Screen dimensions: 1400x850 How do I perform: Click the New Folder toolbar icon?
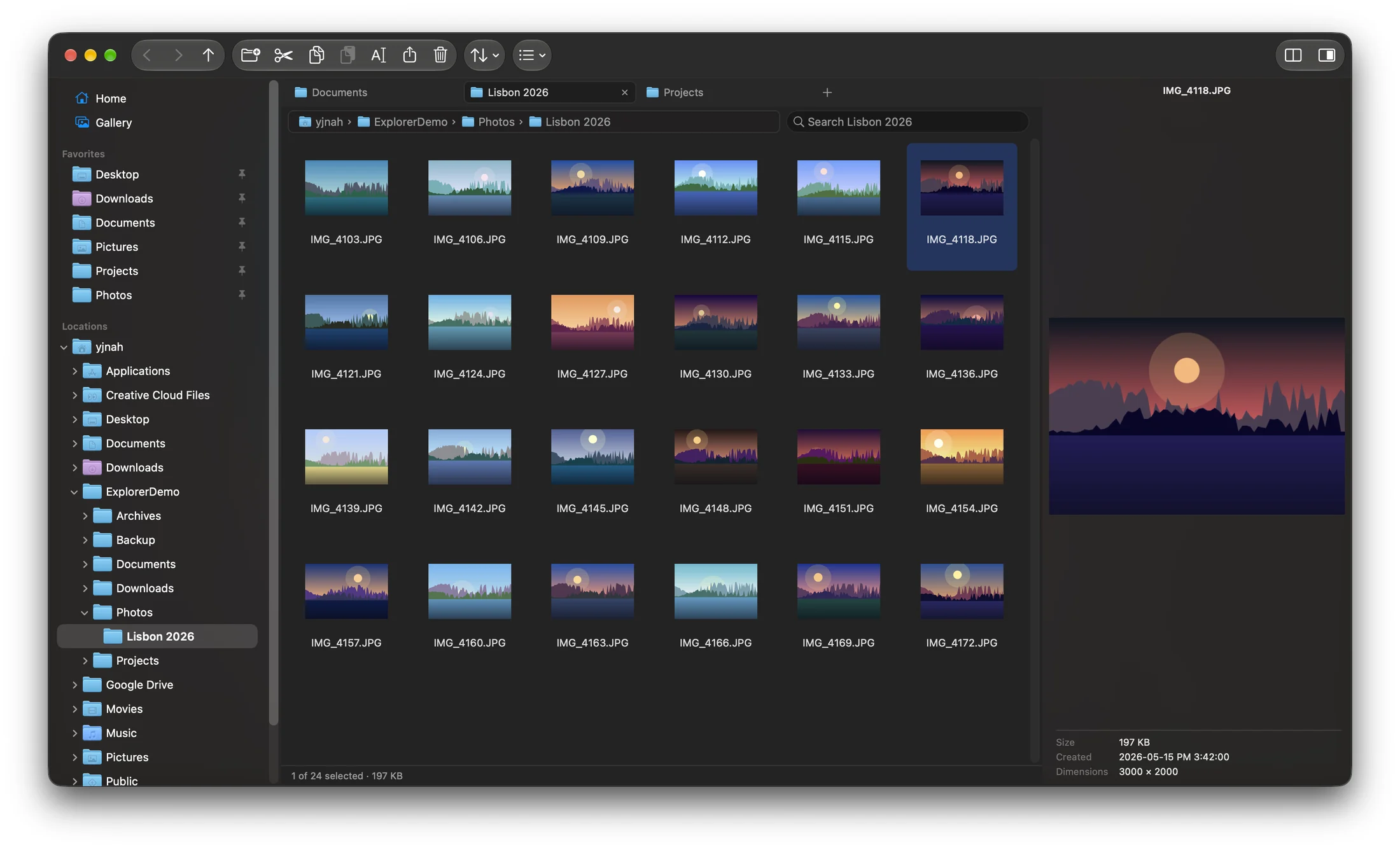pos(250,55)
